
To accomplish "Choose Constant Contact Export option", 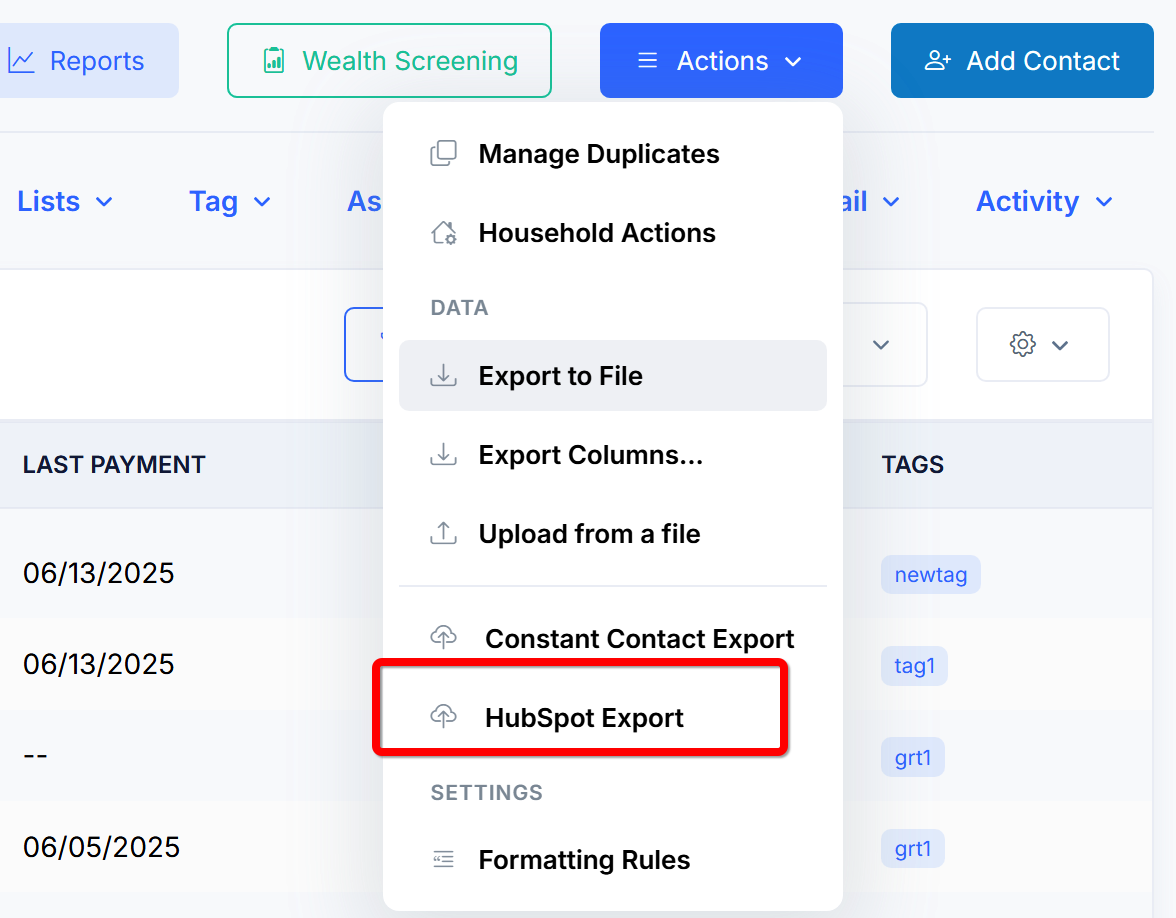I will point(613,638).
